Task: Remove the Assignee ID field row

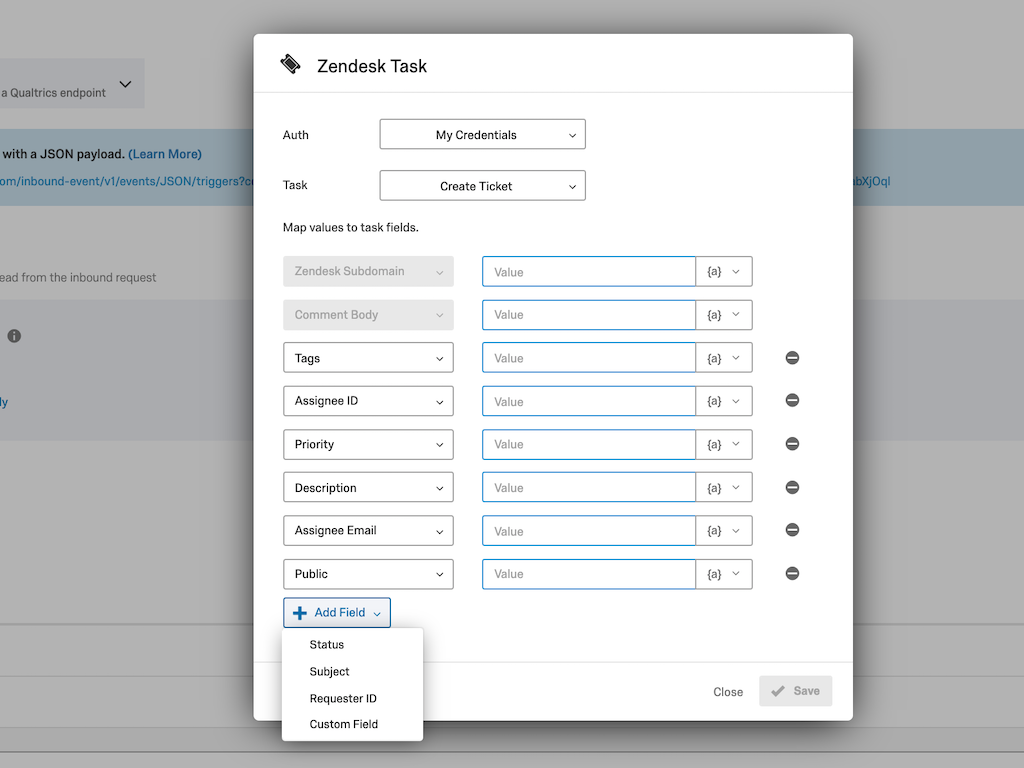Action: (792, 400)
